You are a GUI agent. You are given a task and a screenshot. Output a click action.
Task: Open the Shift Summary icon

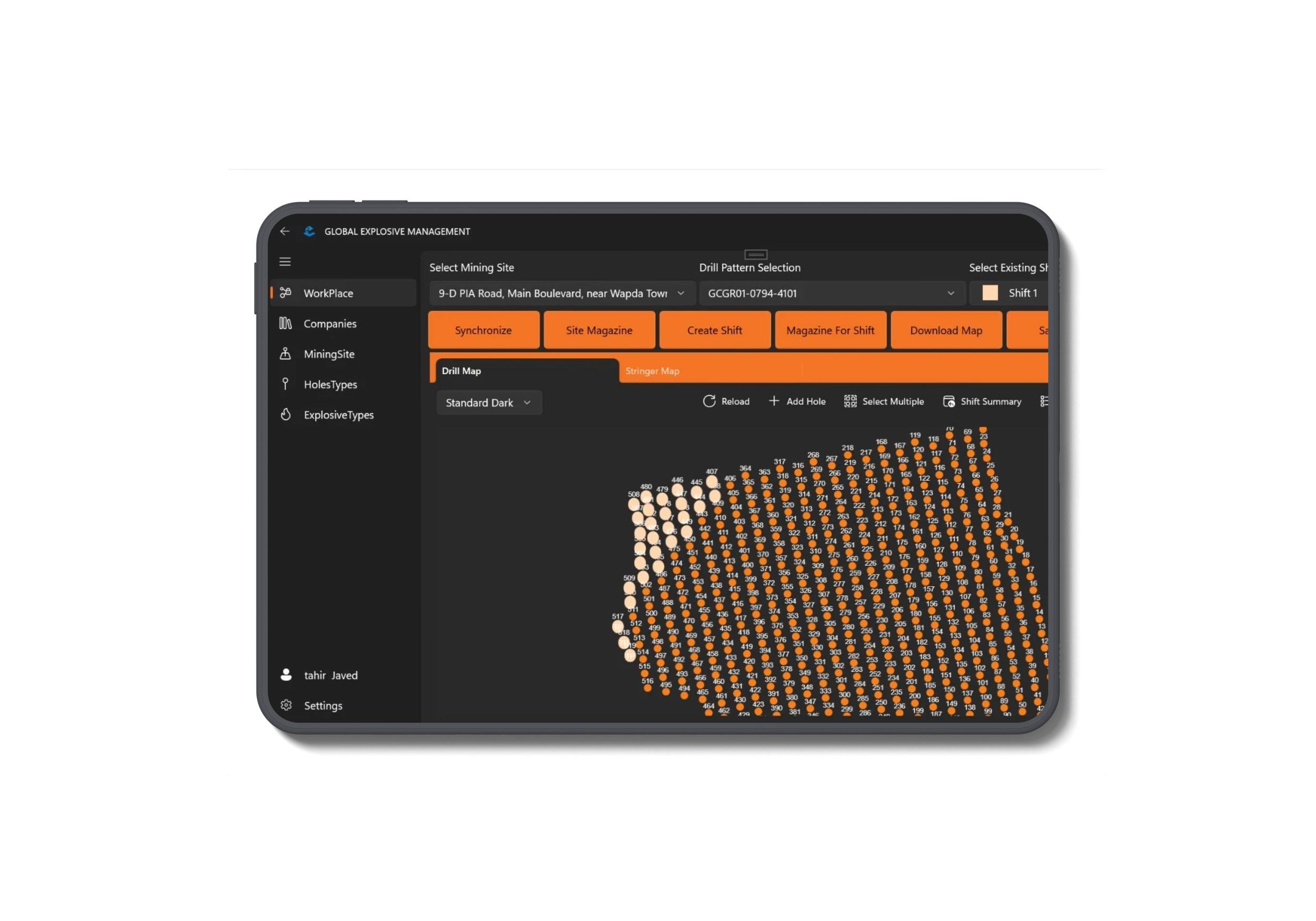949,401
